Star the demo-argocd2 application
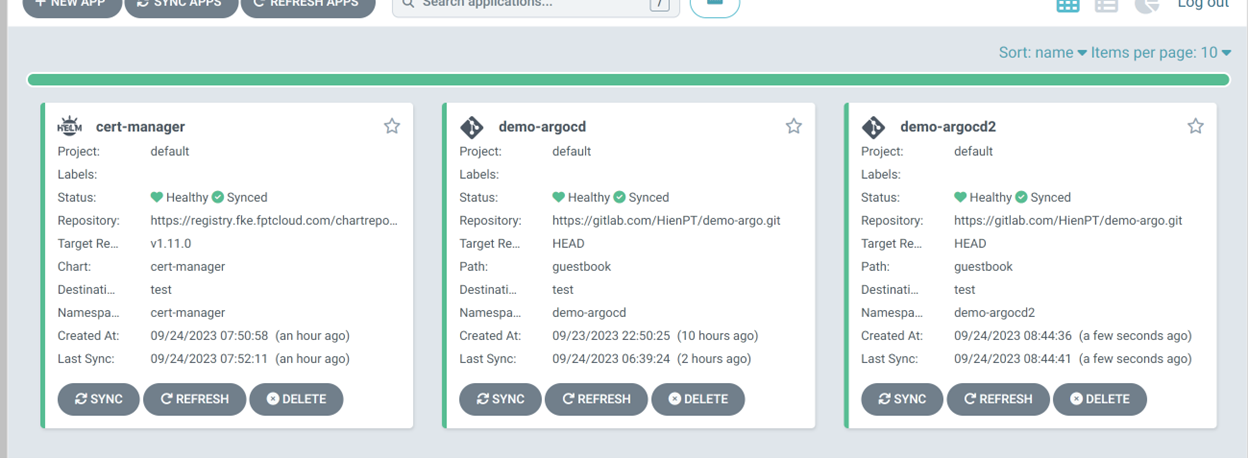This screenshot has height=458, width=1248. tap(1195, 126)
